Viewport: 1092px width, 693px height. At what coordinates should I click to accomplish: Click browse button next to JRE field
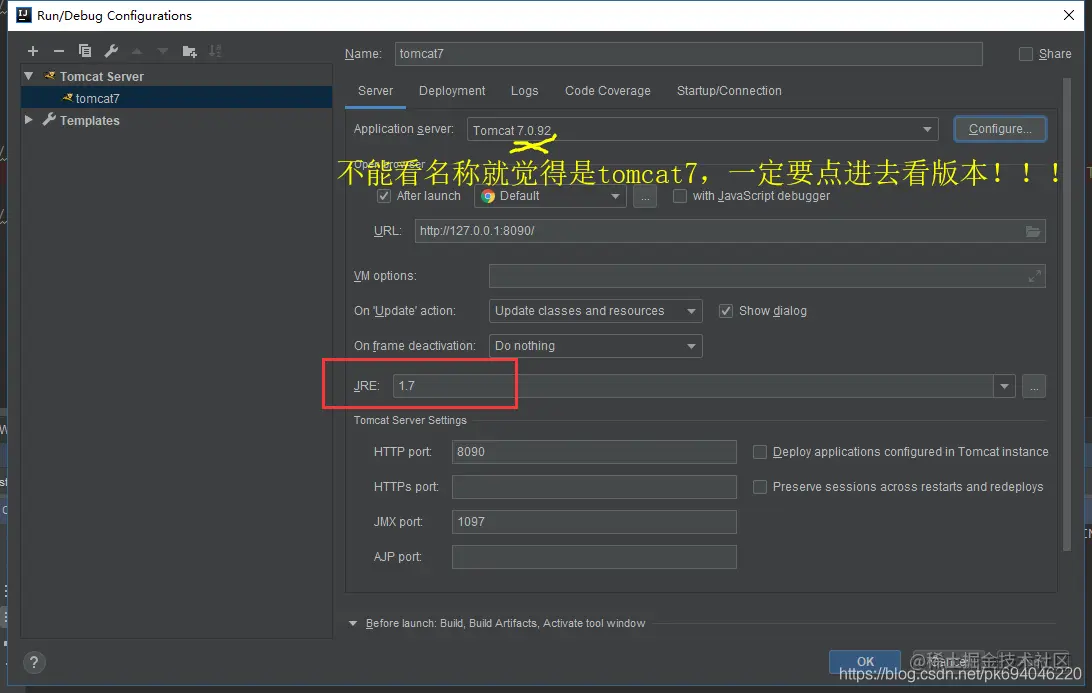(x=1034, y=387)
